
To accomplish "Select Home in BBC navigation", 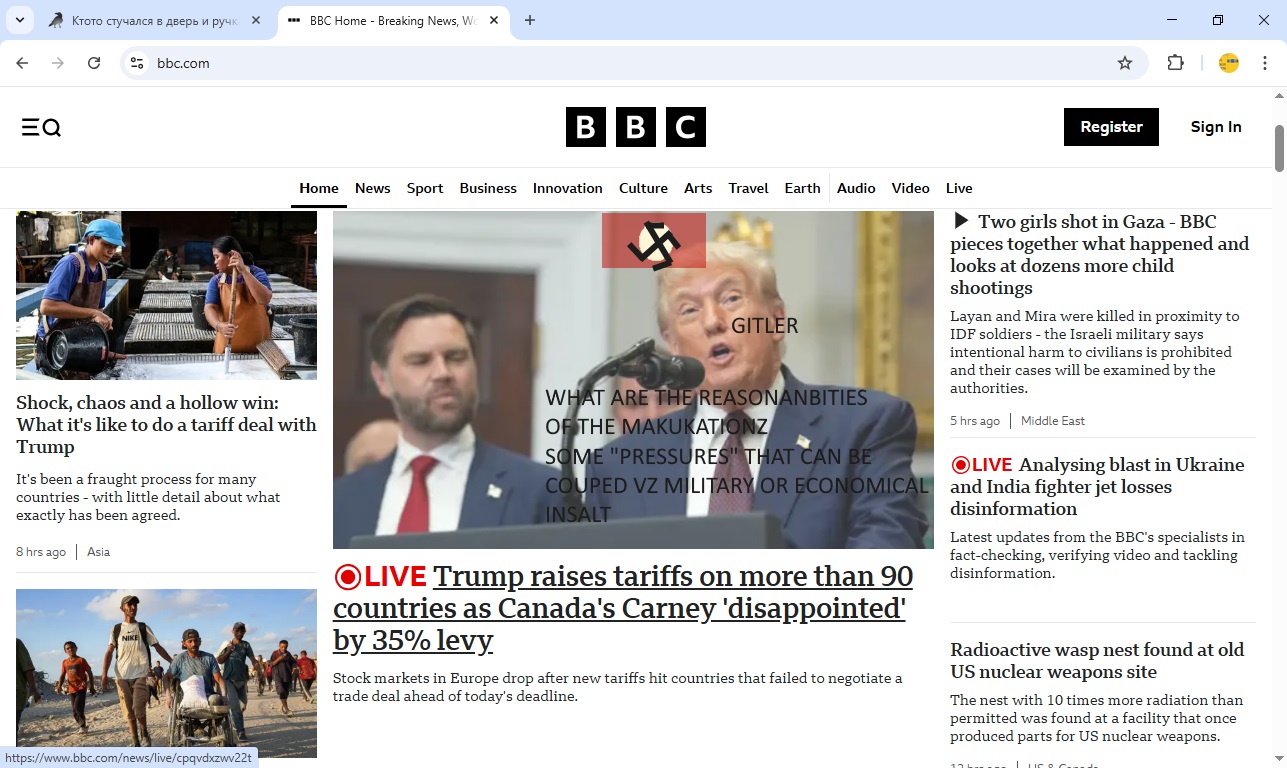I will tap(319, 188).
